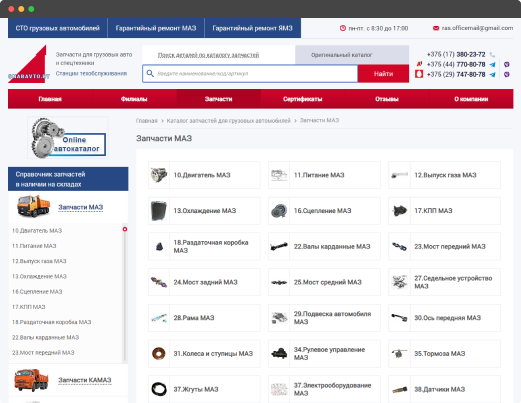The height and width of the screenshot is (403, 521).
Task: Open sidebar item 13.Охлаждение МАЗ
Action: [39, 276]
